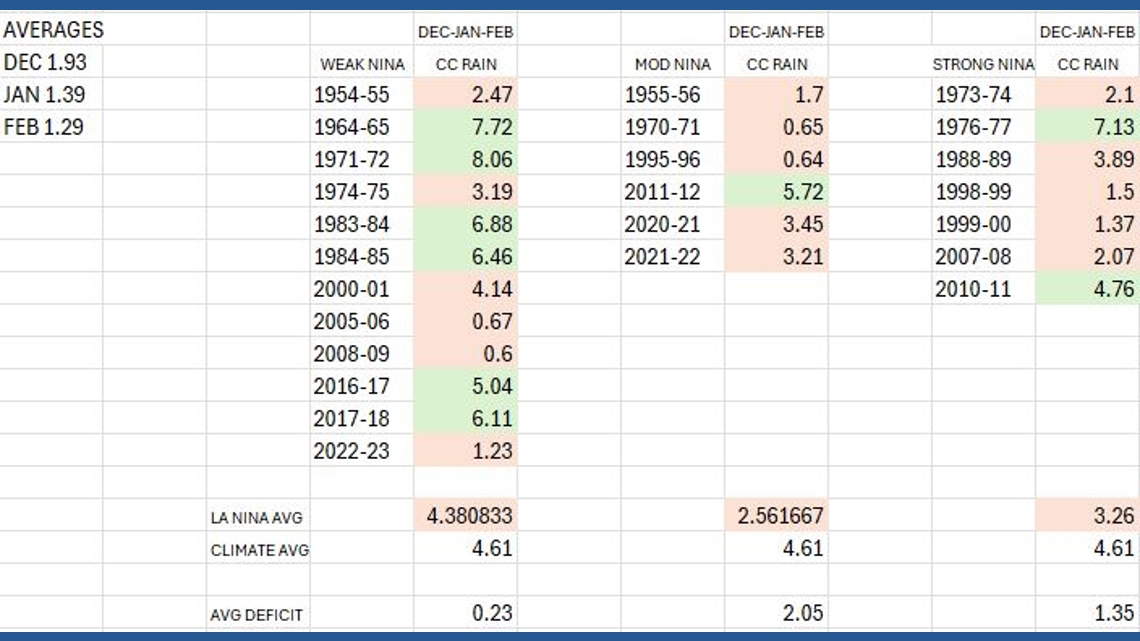
Task: Select the 2.05 average deficit cell
Action: click(x=776, y=613)
